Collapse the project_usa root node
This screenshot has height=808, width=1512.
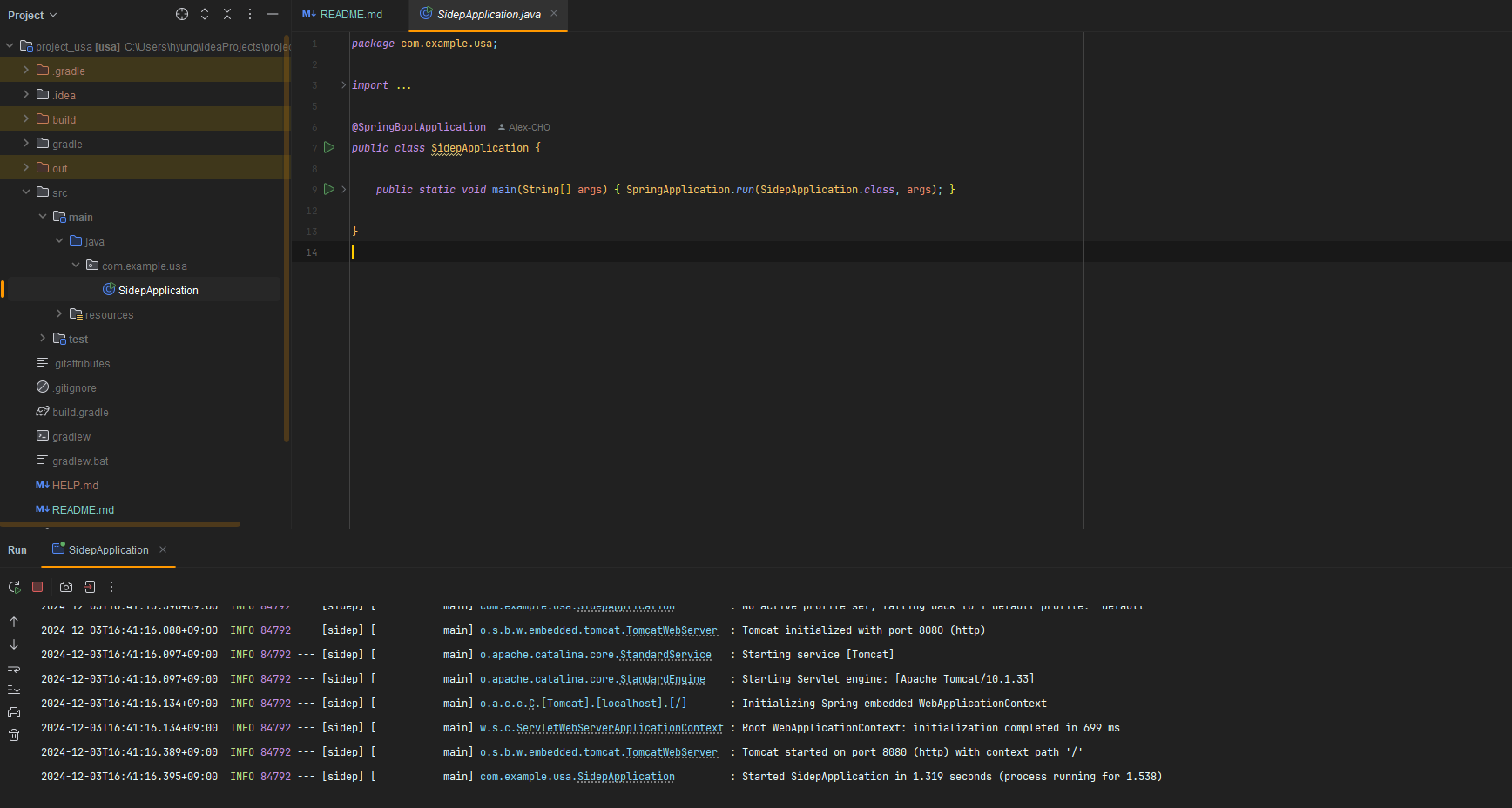(x=10, y=46)
